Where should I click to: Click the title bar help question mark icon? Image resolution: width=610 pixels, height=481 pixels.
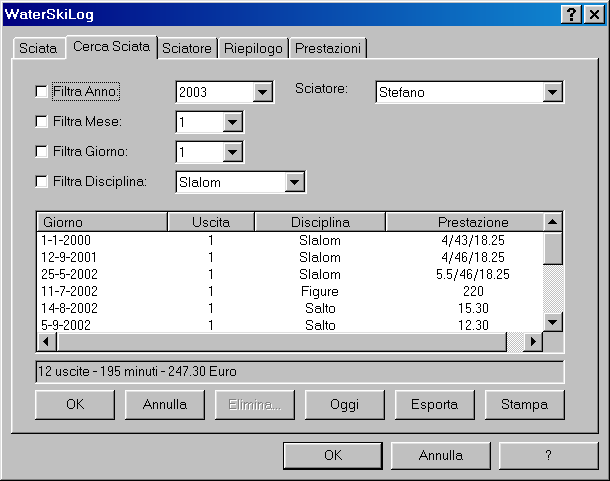click(x=570, y=14)
